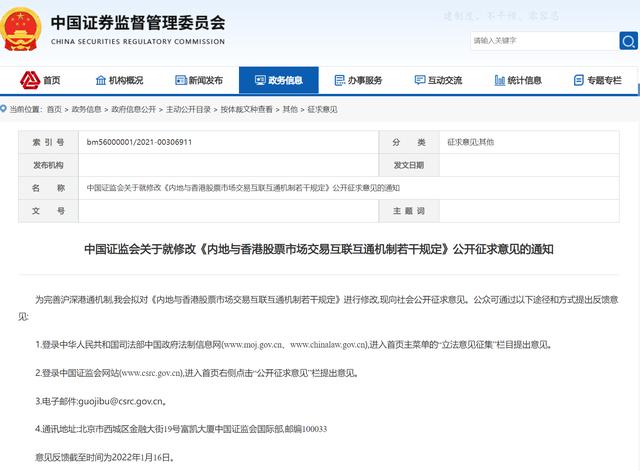Viewport: 640px width, 471px height.
Task: Click the 发布机构 label cell
Action: pyautogui.click(x=49, y=165)
